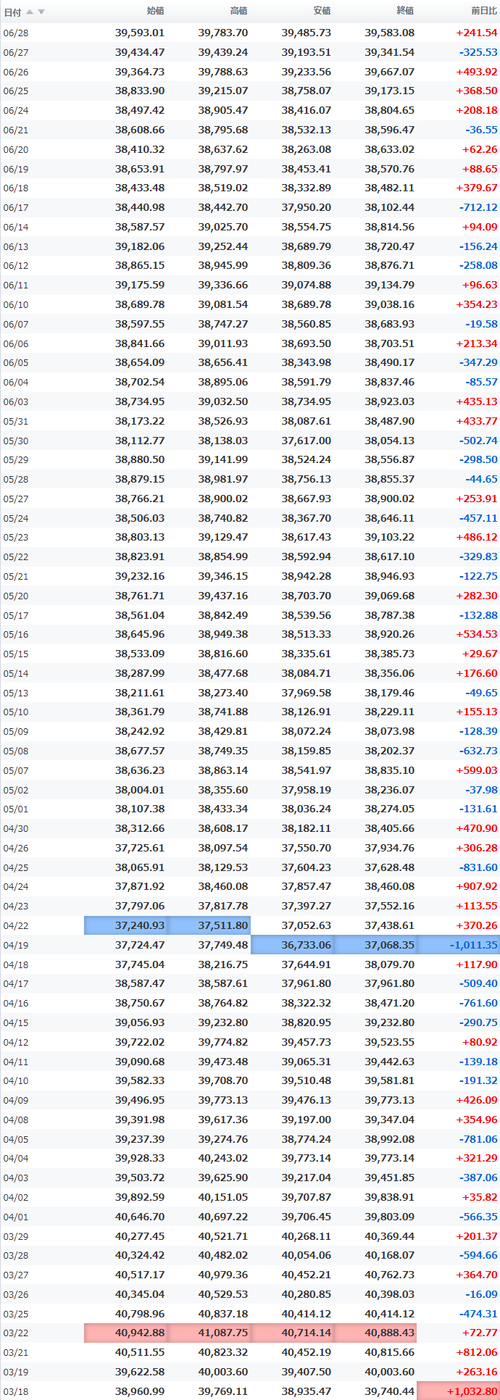
Task: Select closing price 38,900.02 on 05/27
Action: (389, 497)
